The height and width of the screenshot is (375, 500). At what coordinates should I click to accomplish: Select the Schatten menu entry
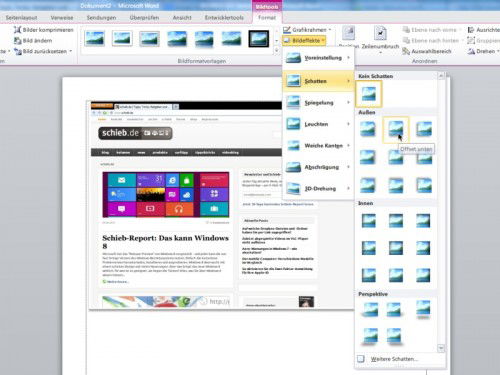pyautogui.click(x=318, y=81)
